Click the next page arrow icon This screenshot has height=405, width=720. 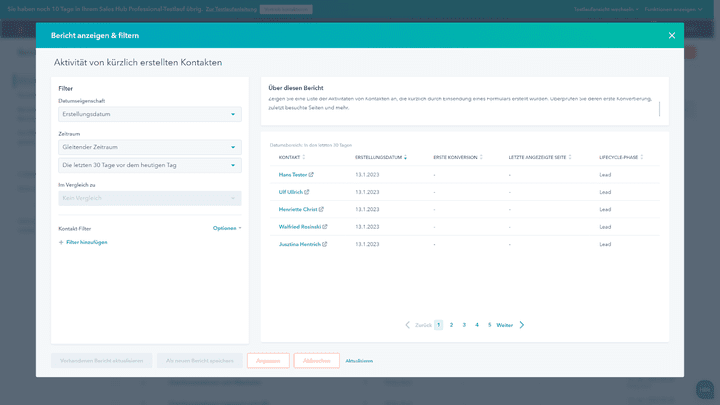point(522,325)
